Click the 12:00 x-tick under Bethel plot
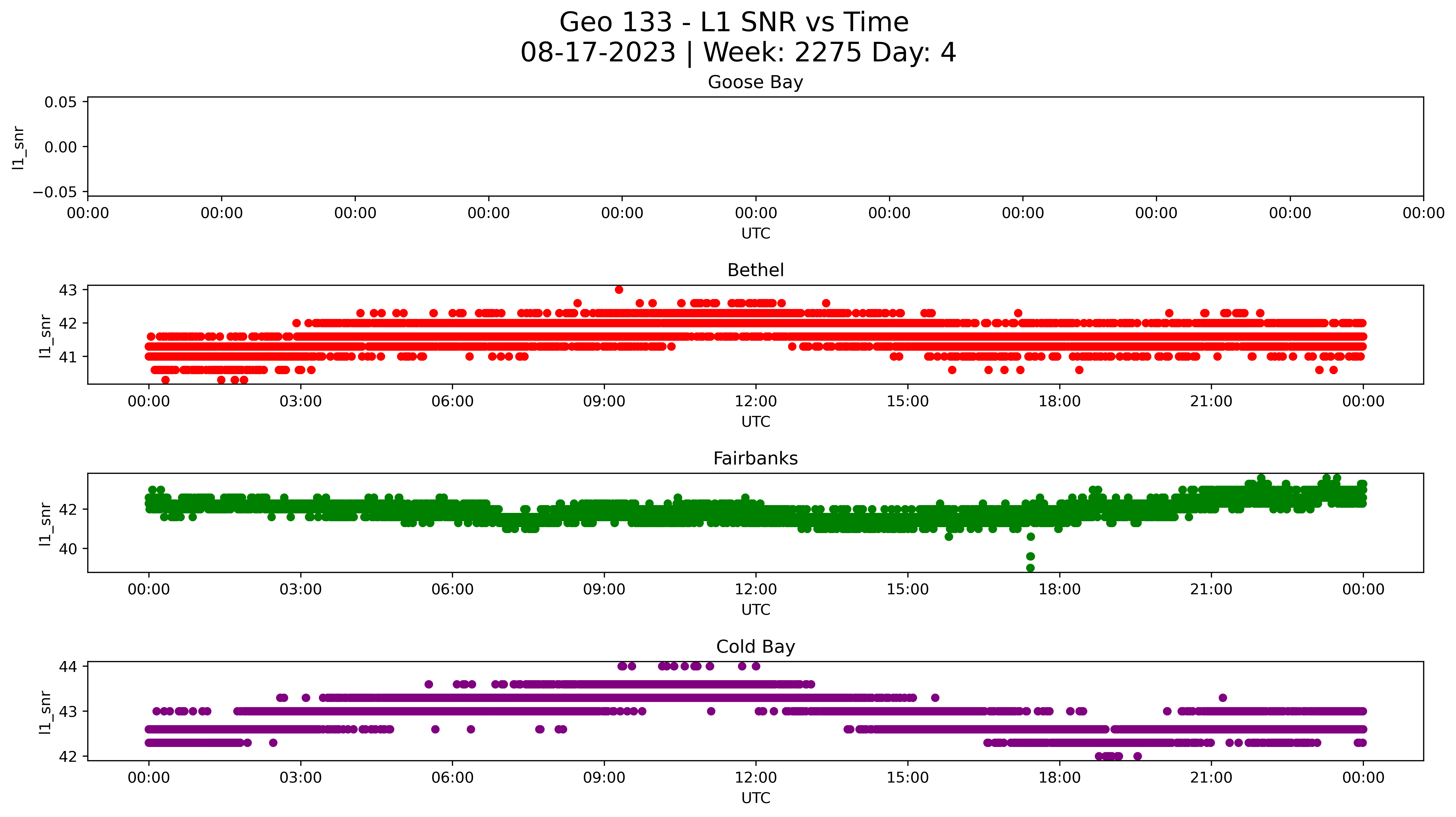 point(756,401)
